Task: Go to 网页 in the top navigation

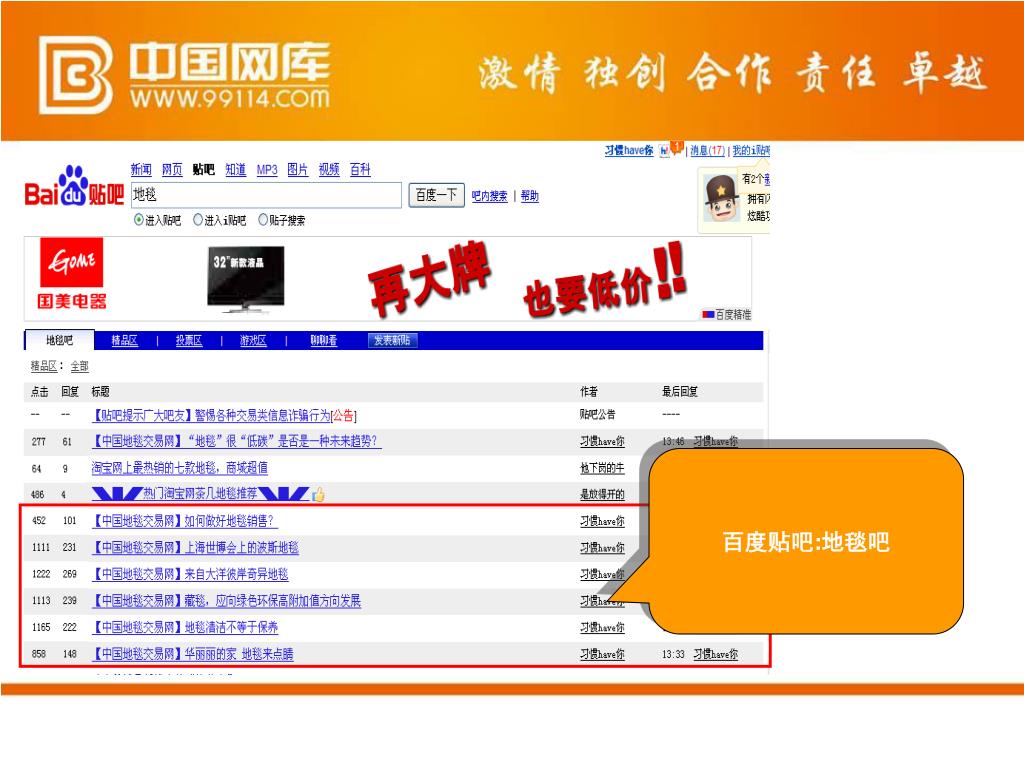Action: coord(172,170)
